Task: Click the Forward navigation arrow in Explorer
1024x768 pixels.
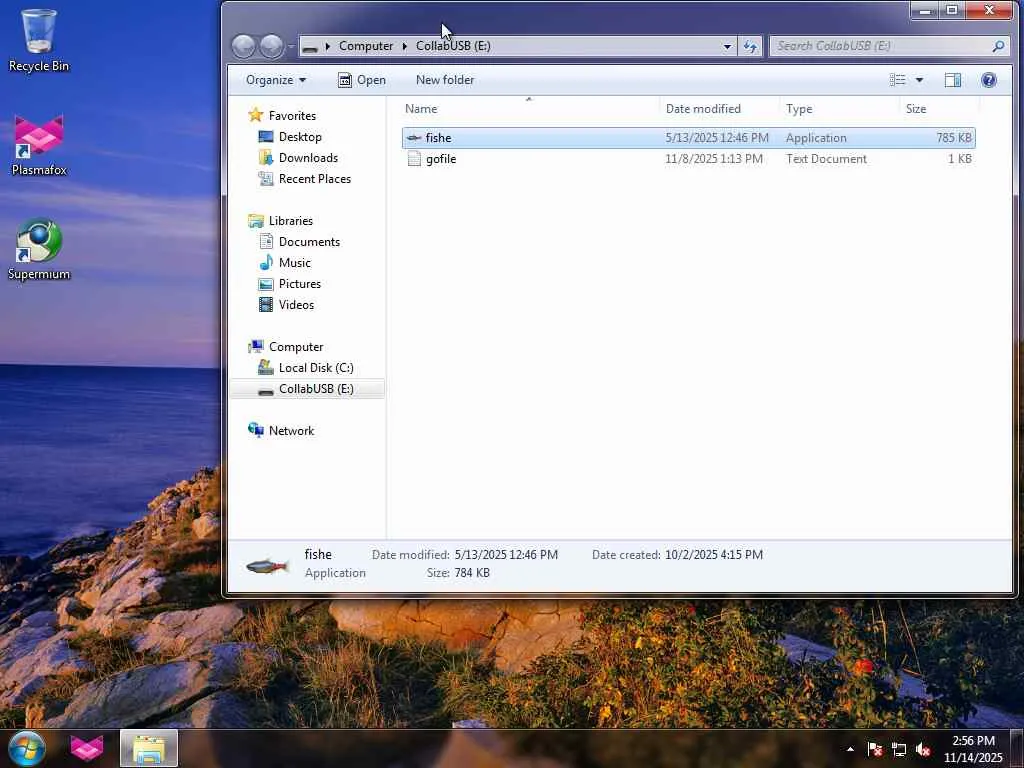Action: coord(272,46)
